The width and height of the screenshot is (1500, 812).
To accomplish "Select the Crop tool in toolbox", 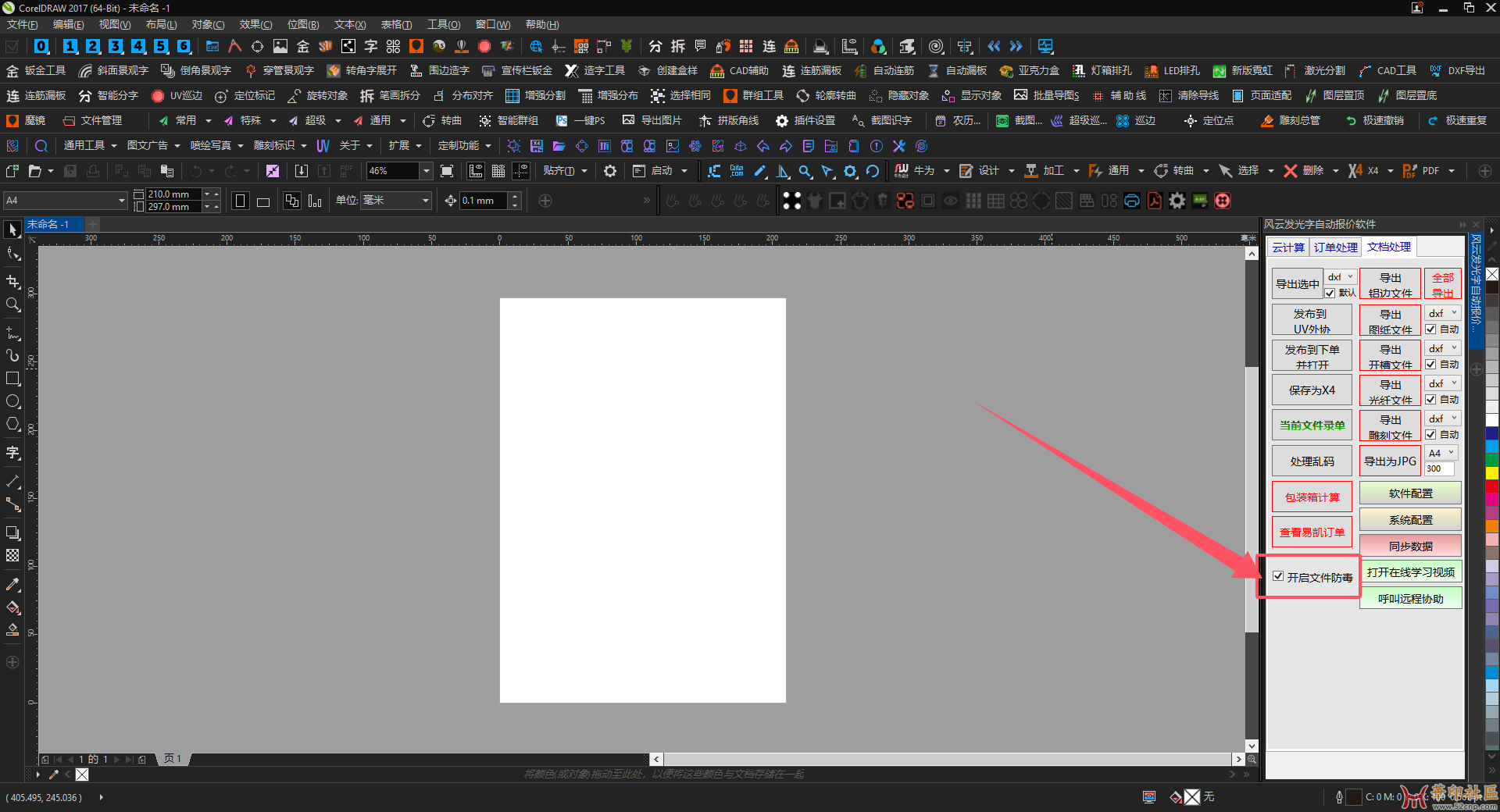I will coord(12,281).
